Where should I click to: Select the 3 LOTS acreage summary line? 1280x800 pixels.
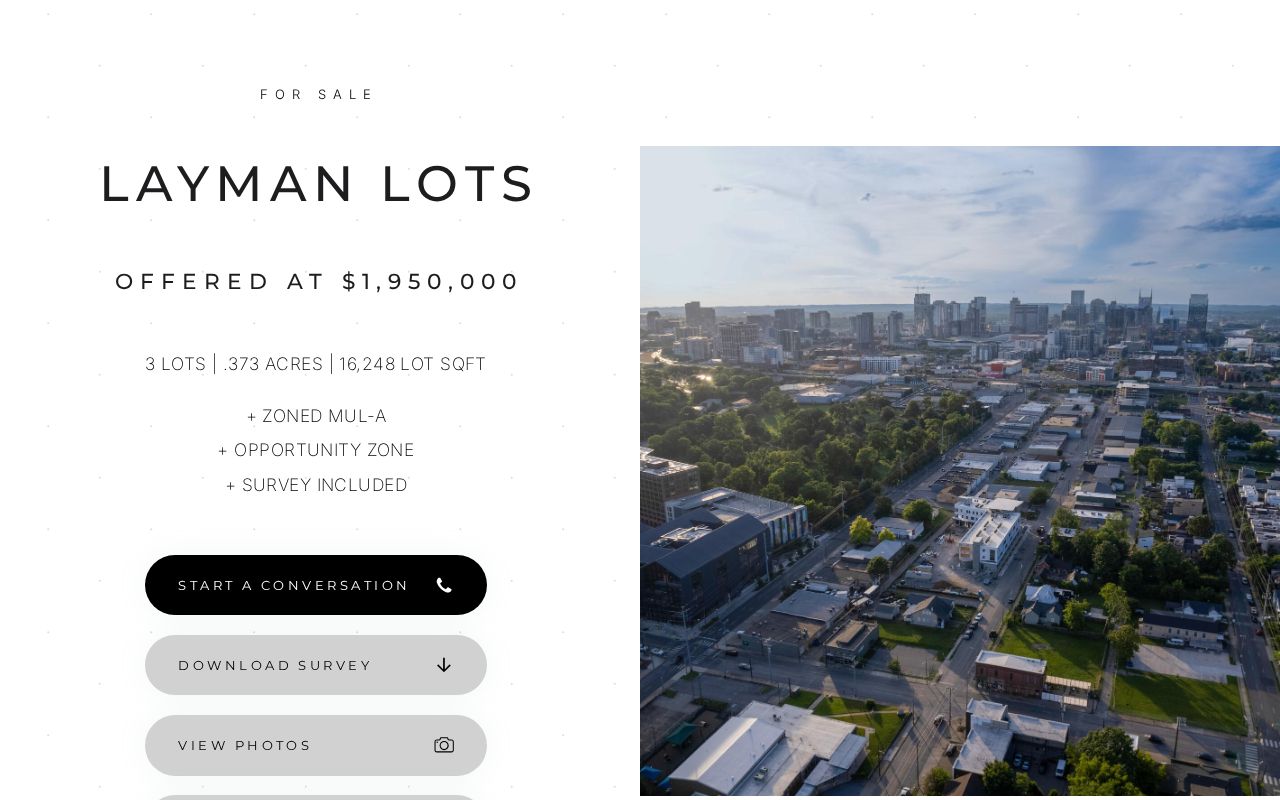pos(316,364)
